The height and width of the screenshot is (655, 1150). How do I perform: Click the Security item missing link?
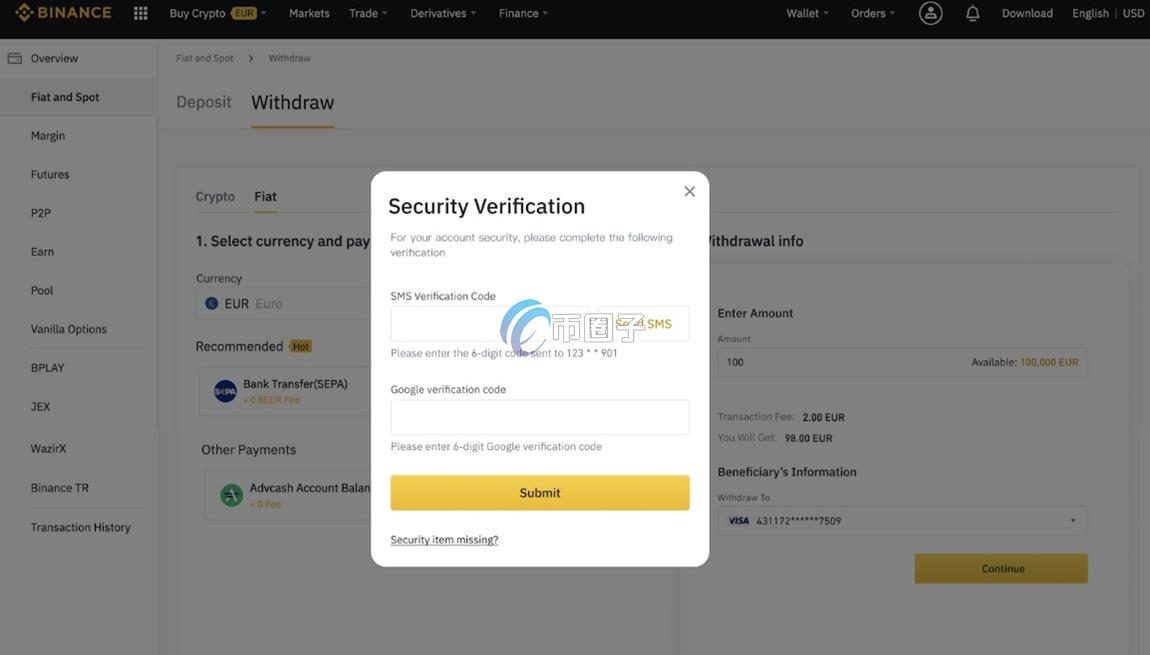pyautogui.click(x=444, y=540)
